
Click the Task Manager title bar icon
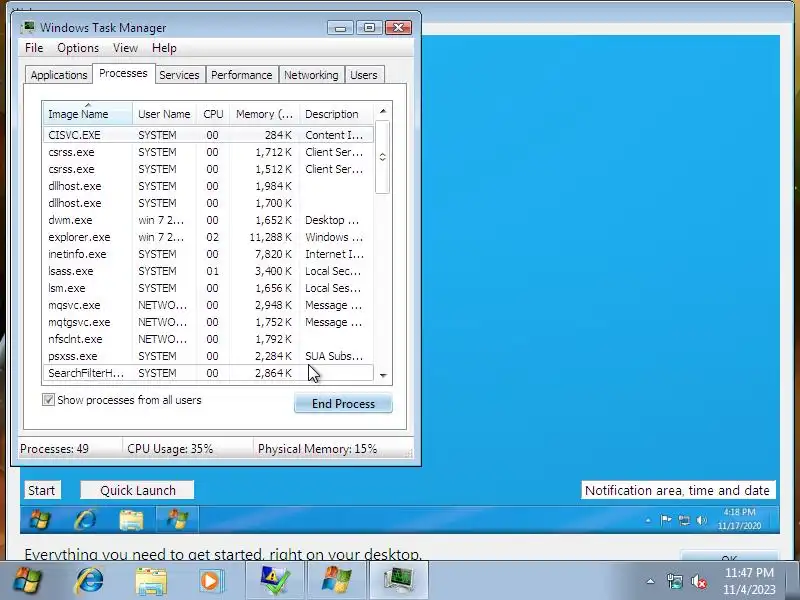(x=28, y=27)
